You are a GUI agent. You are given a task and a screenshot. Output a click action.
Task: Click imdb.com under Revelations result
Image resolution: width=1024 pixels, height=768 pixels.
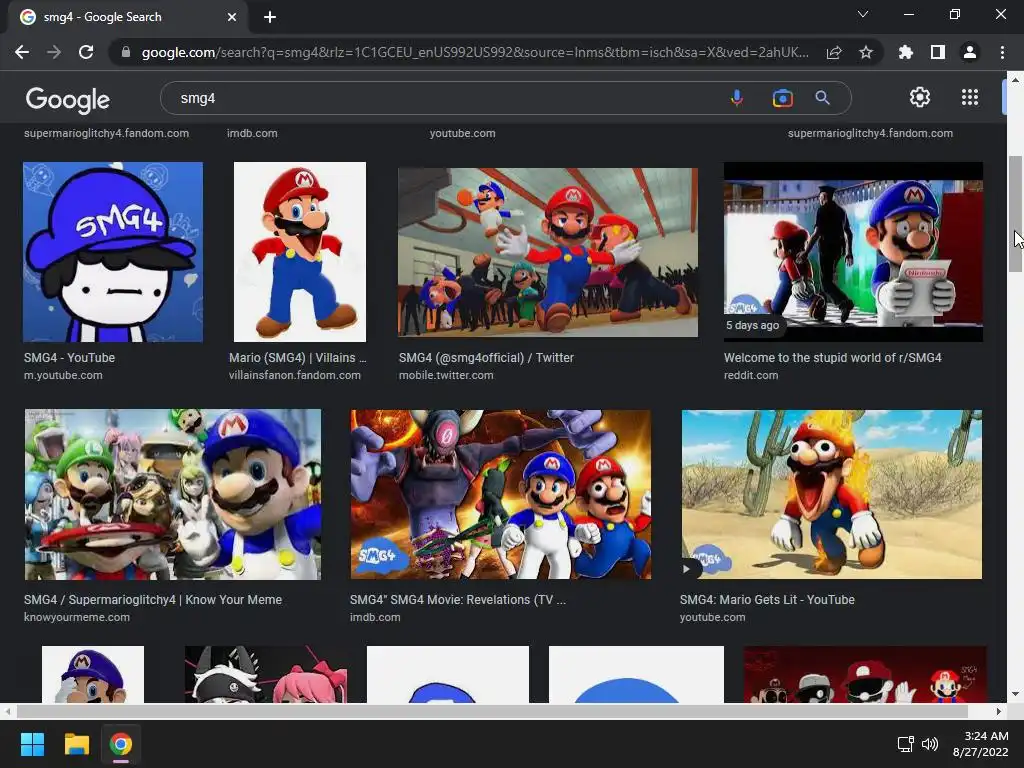[x=375, y=617]
